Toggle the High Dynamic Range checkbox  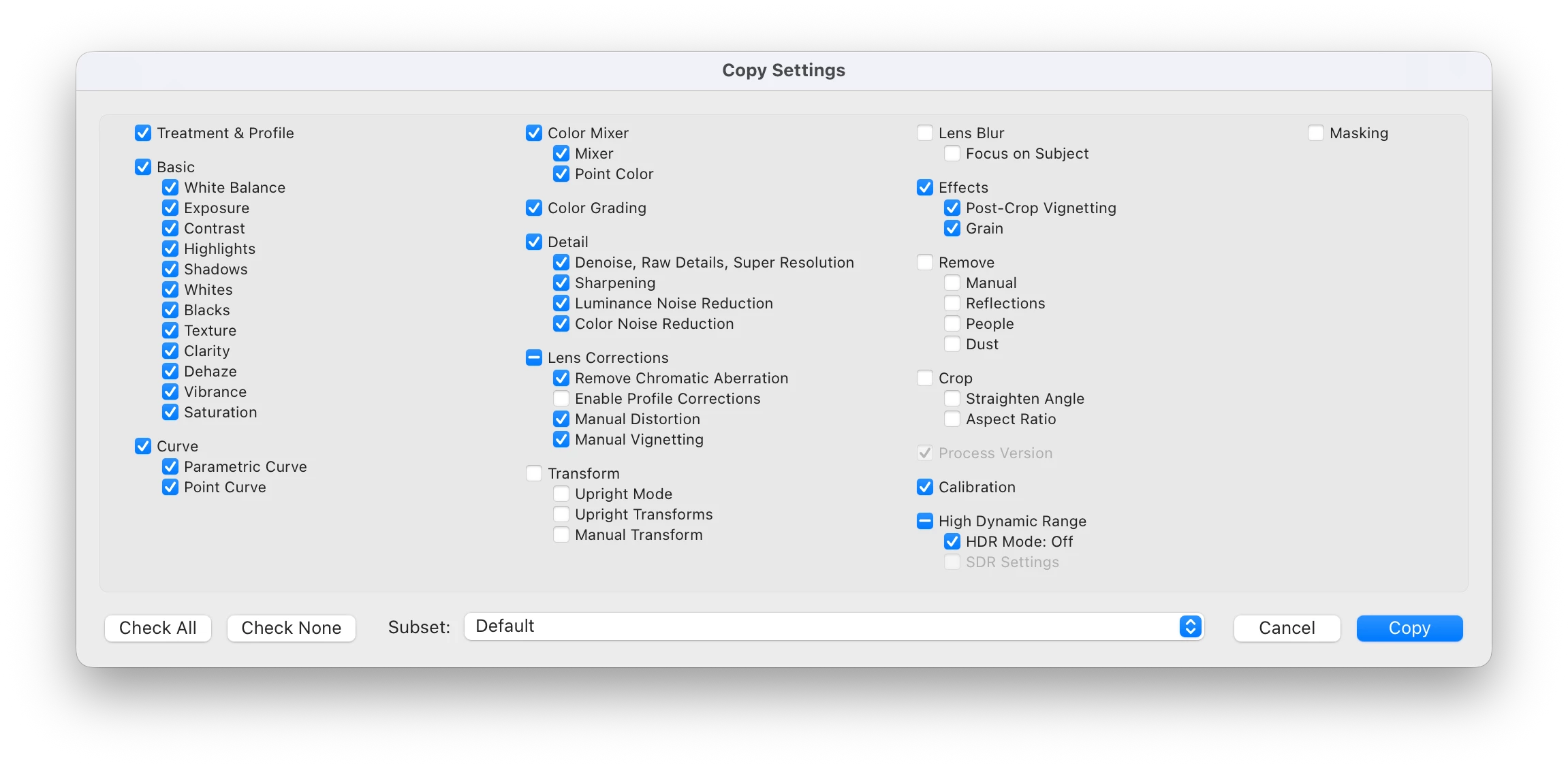coord(925,522)
